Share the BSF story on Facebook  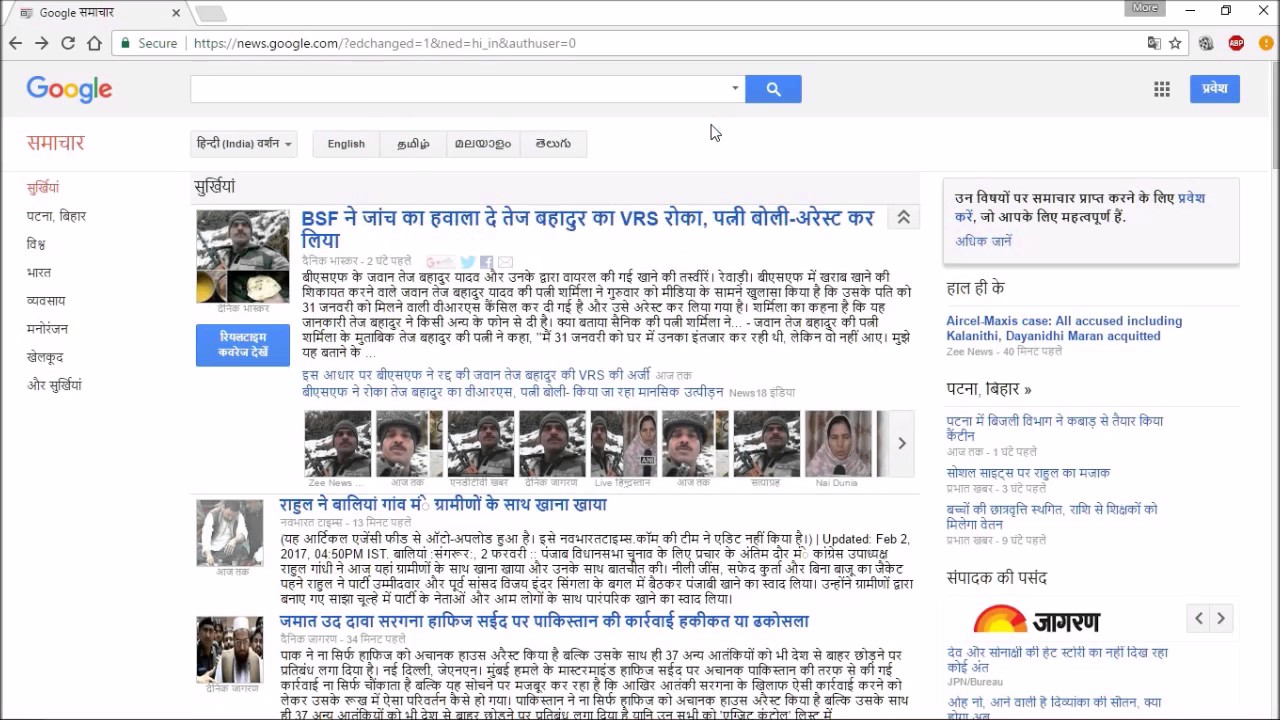[487, 262]
